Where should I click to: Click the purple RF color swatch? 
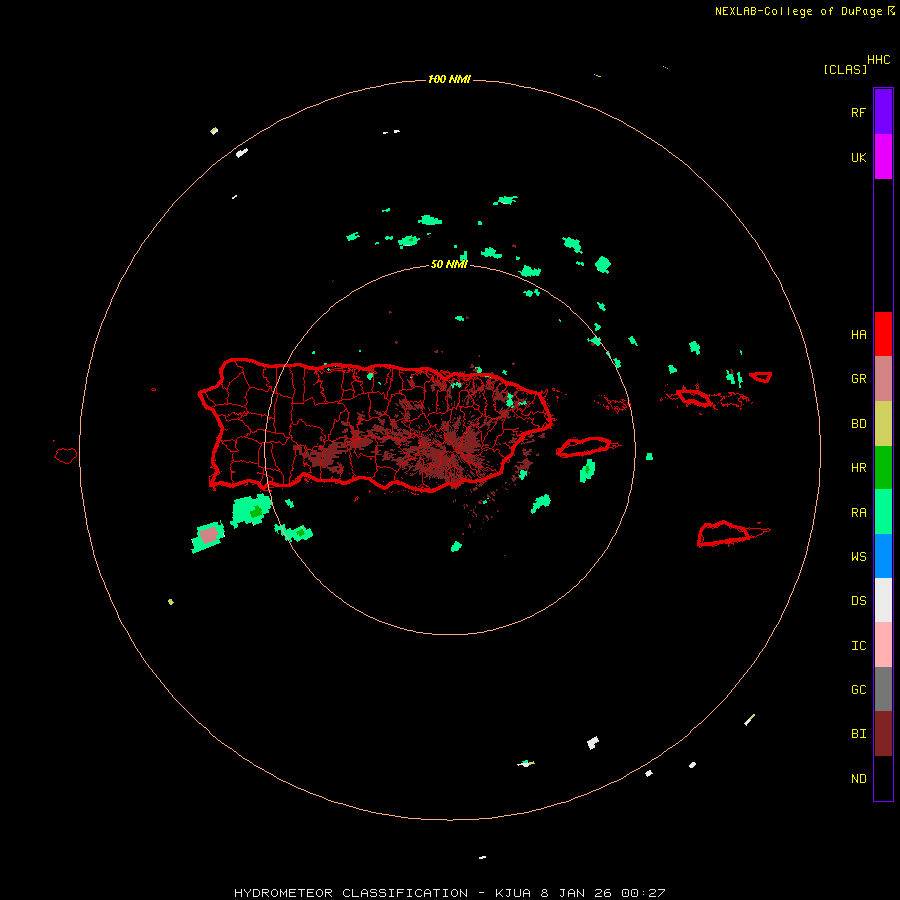(883, 111)
